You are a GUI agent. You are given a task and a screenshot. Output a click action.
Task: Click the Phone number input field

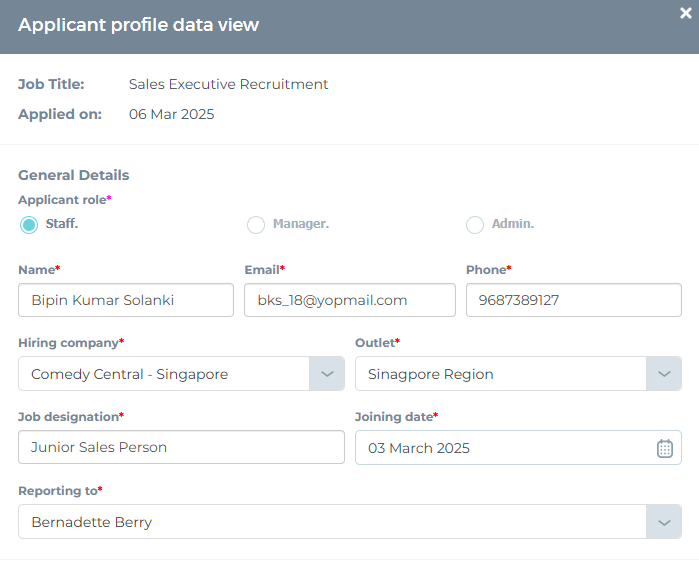[x=573, y=300]
